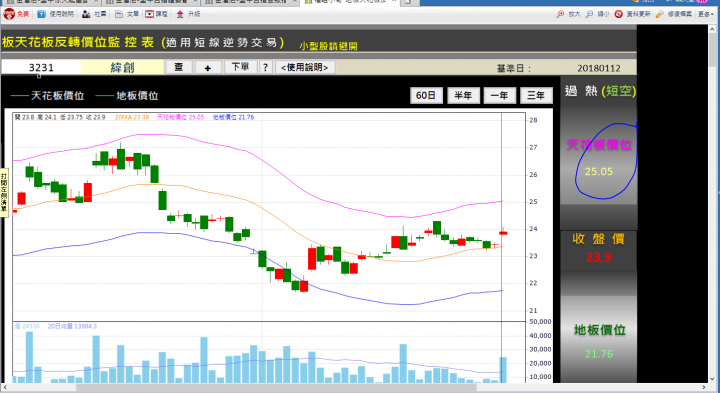The height and width of the screenshot is (393, 720).
Task: Click the ceiling price value 25.05
Action: tap(599, 172)
